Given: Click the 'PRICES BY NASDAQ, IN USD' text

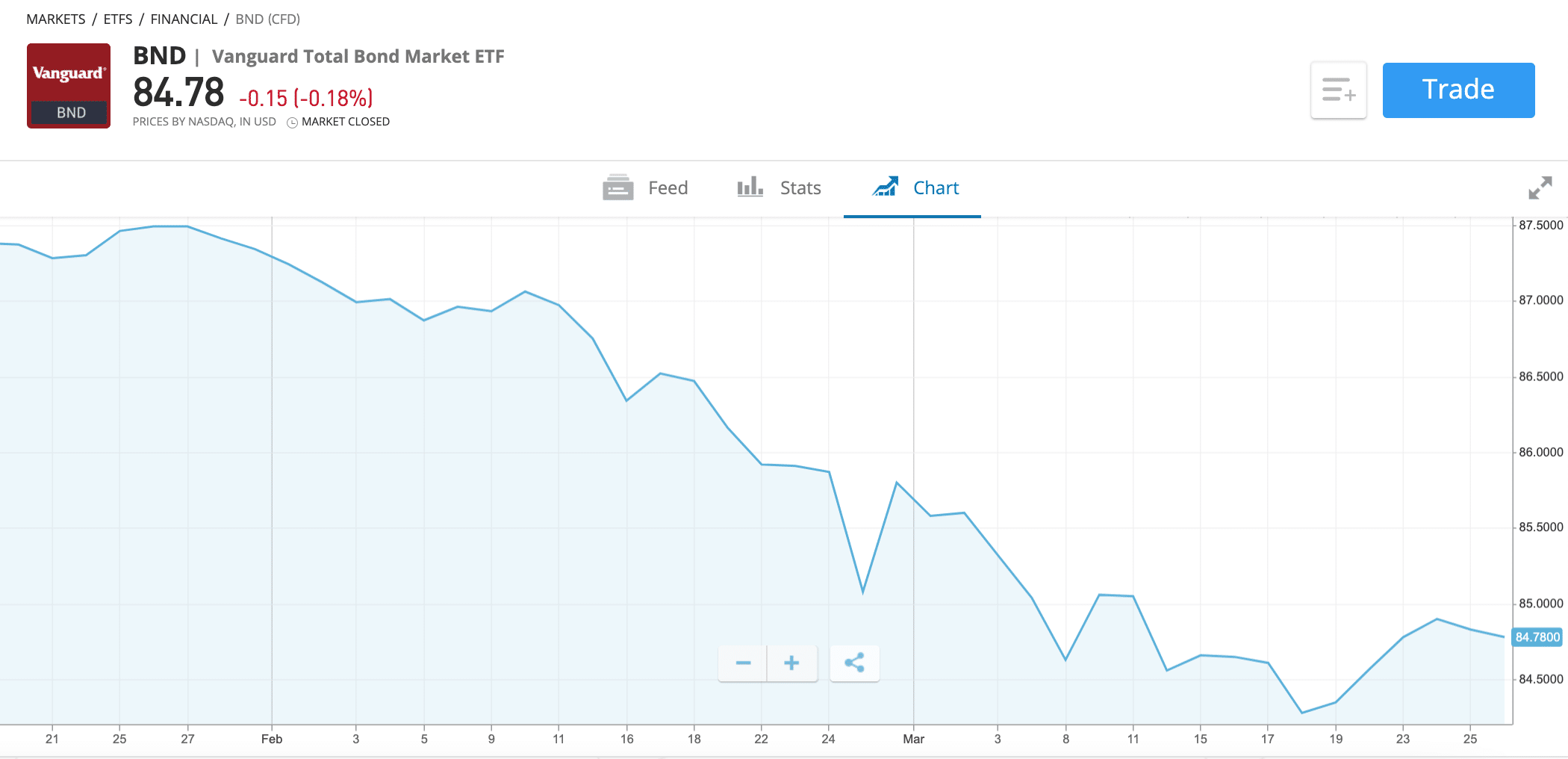Looking at the screenshot, I should point(205,122).
